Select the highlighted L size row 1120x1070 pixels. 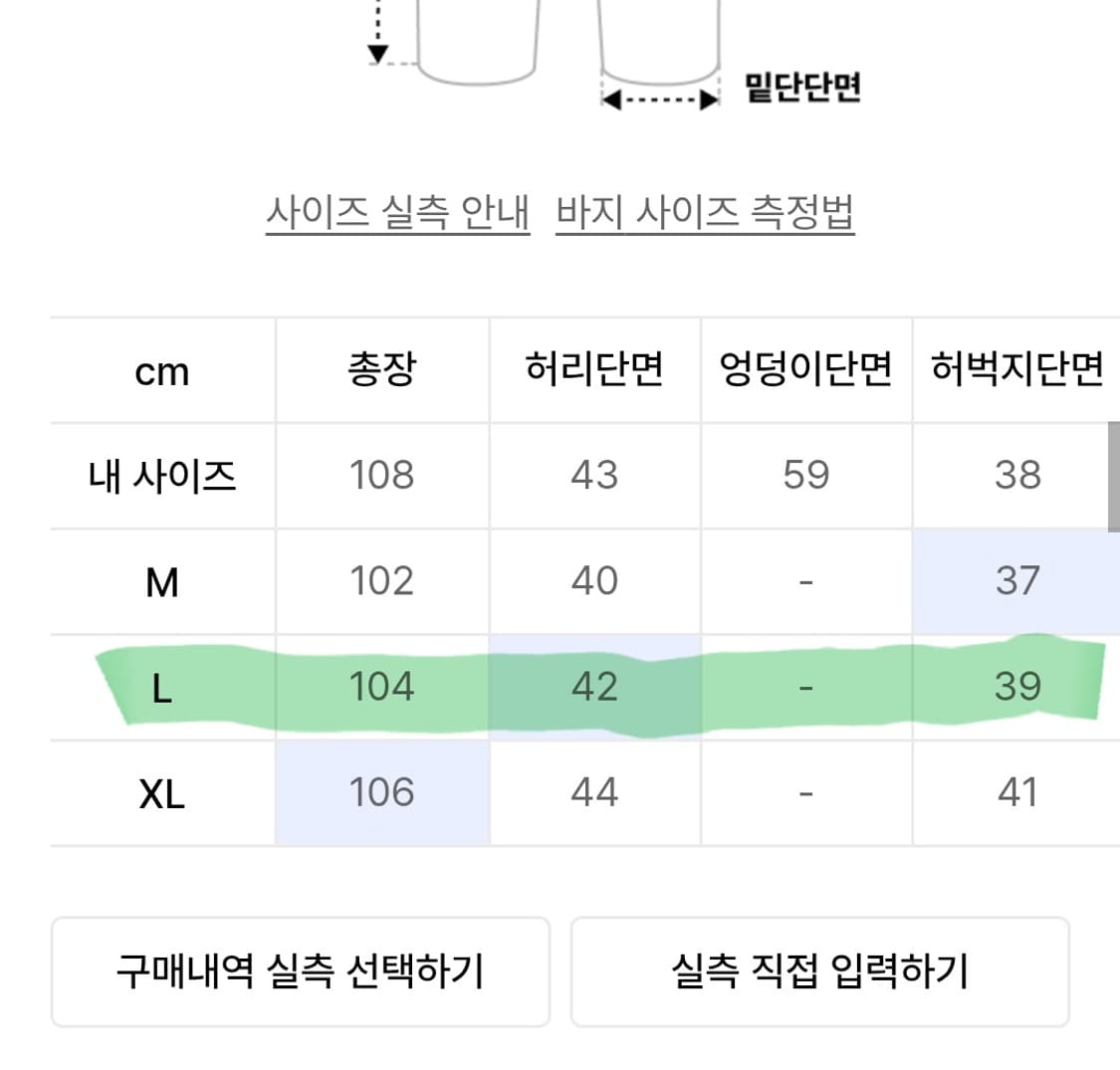tap(162, 686)
